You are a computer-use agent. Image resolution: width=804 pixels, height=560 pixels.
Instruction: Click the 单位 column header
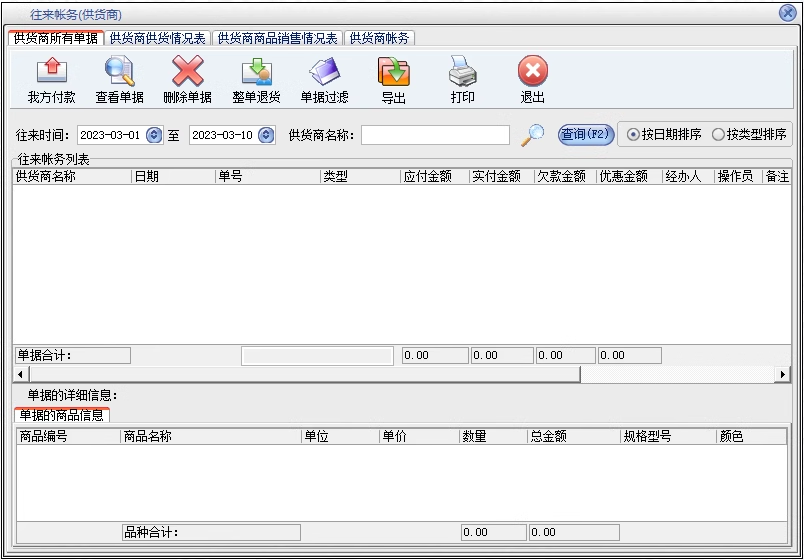[x=340, y=437]
